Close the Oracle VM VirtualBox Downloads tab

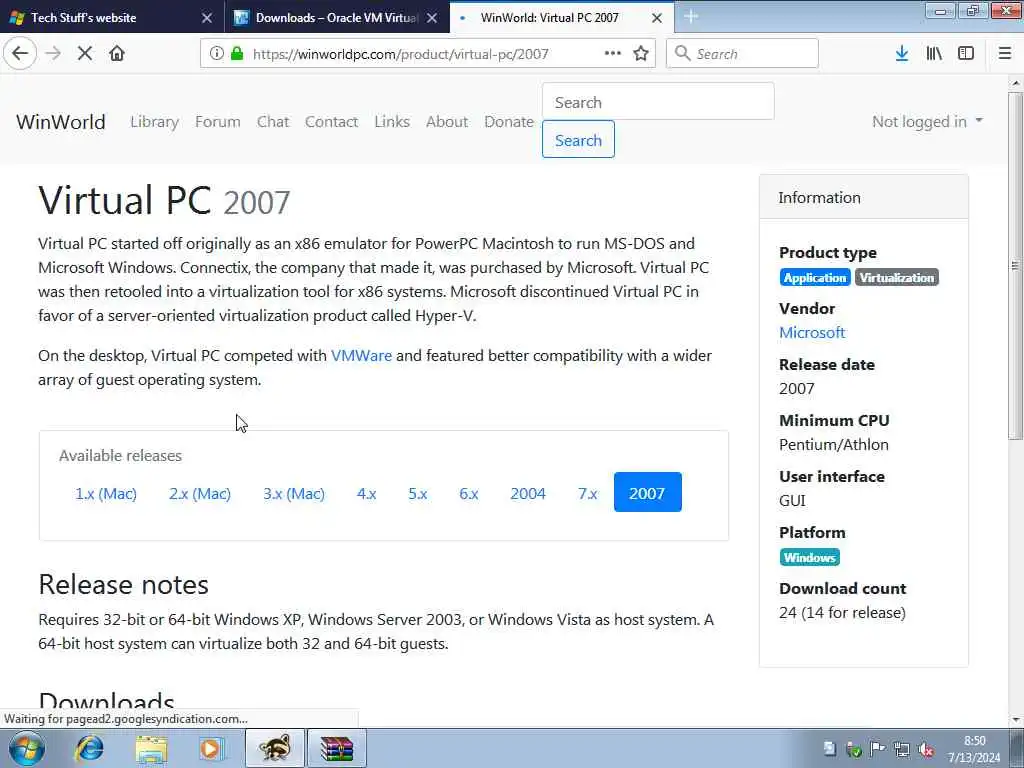pyautogui.click(x=432, y=18)
